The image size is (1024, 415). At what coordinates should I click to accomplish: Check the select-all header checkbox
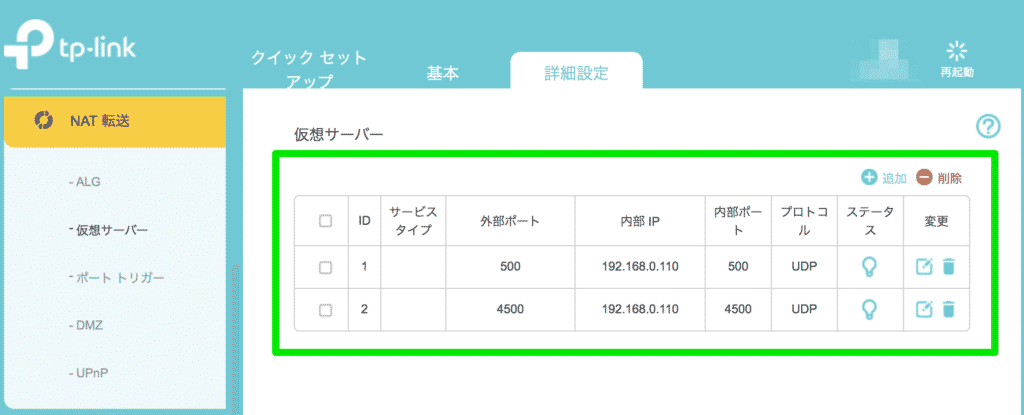tap(325, 221)
